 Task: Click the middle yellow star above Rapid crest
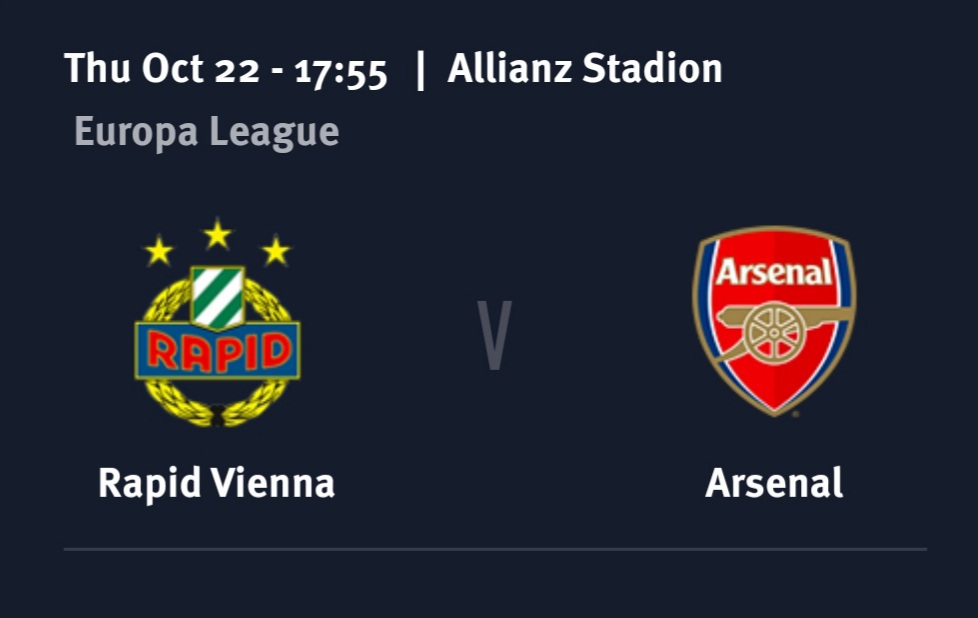click(x=217, y=235)
